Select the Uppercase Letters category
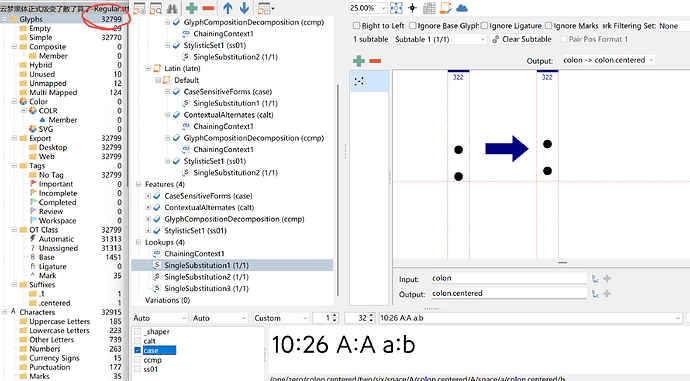This screenshot has height=381, width=690. click(59, 322)
